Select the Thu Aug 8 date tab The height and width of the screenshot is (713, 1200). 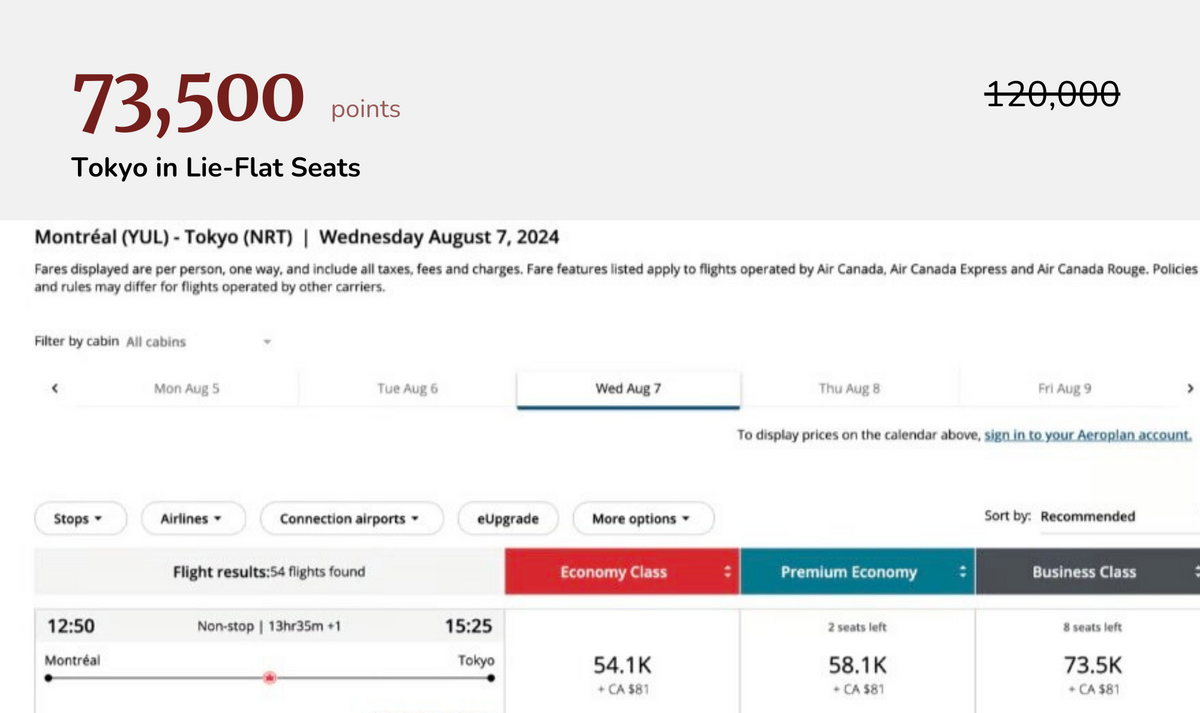[849, 389]
